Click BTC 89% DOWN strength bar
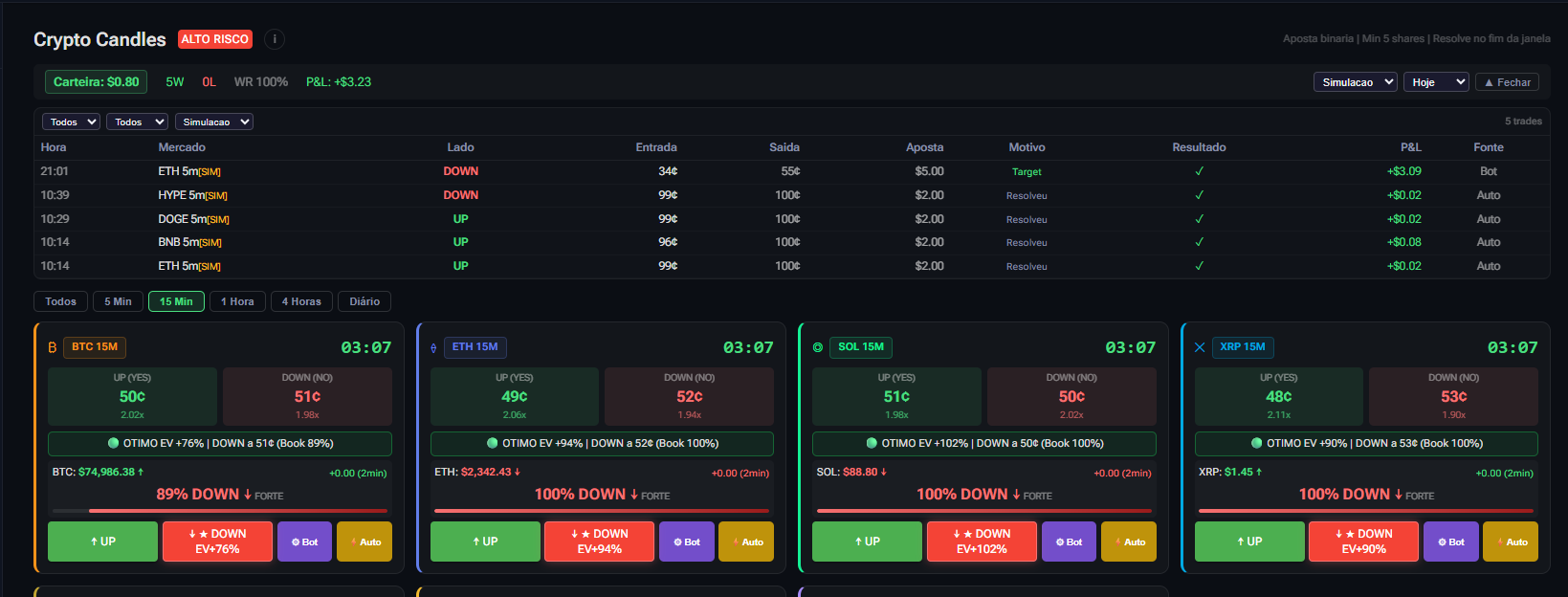Image resolution: width=1568 pixels, height=597 pixels. [x=219, y=511]
